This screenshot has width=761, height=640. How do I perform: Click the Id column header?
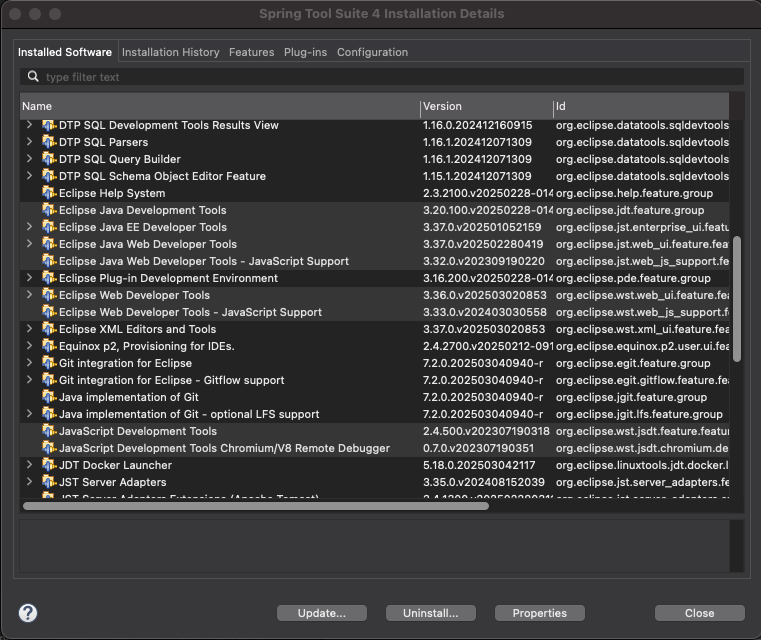coord(641,106)
